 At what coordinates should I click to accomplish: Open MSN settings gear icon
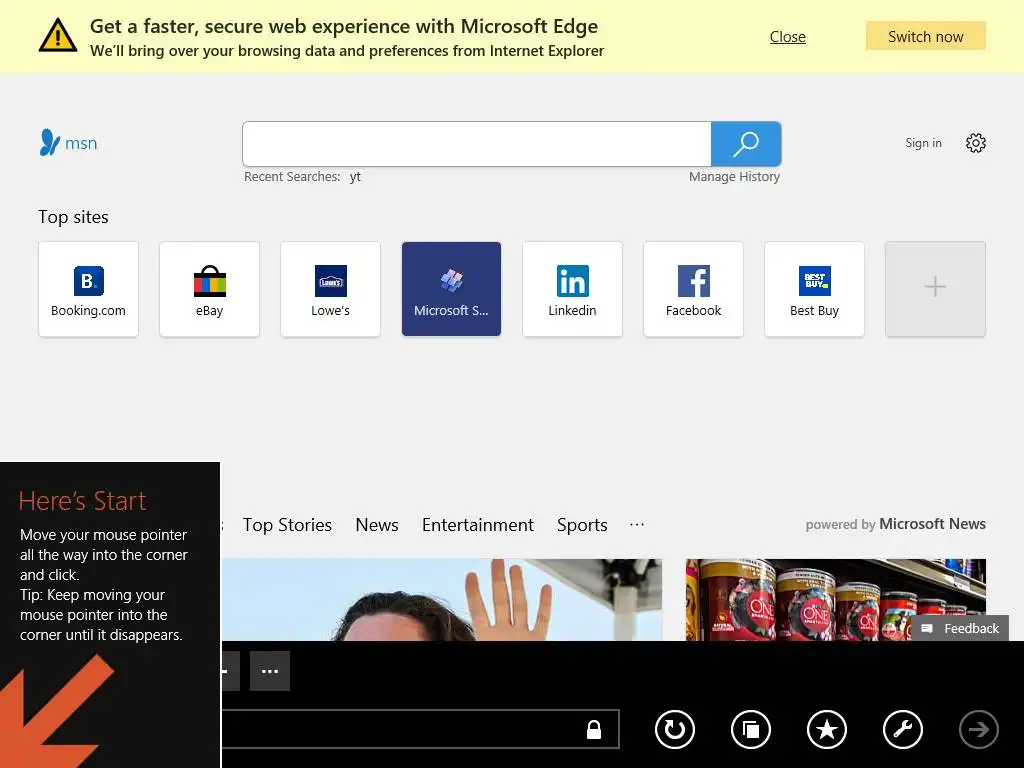point(976,143)
